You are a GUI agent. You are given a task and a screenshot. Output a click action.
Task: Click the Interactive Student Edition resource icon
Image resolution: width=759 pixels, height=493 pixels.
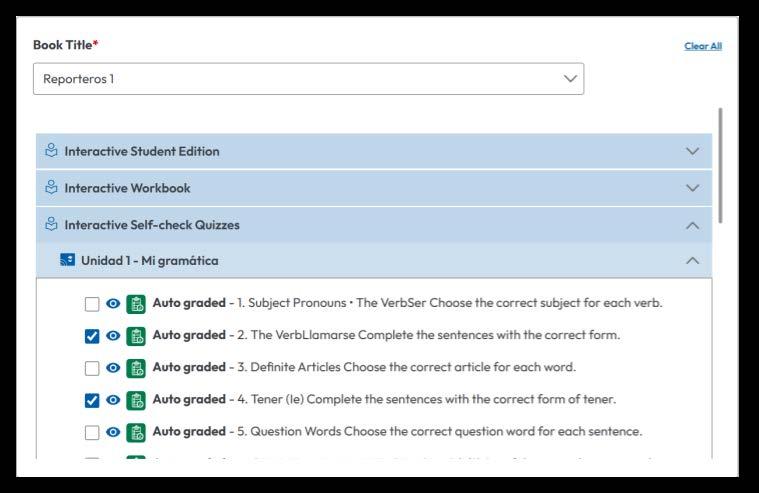[52, 151]
